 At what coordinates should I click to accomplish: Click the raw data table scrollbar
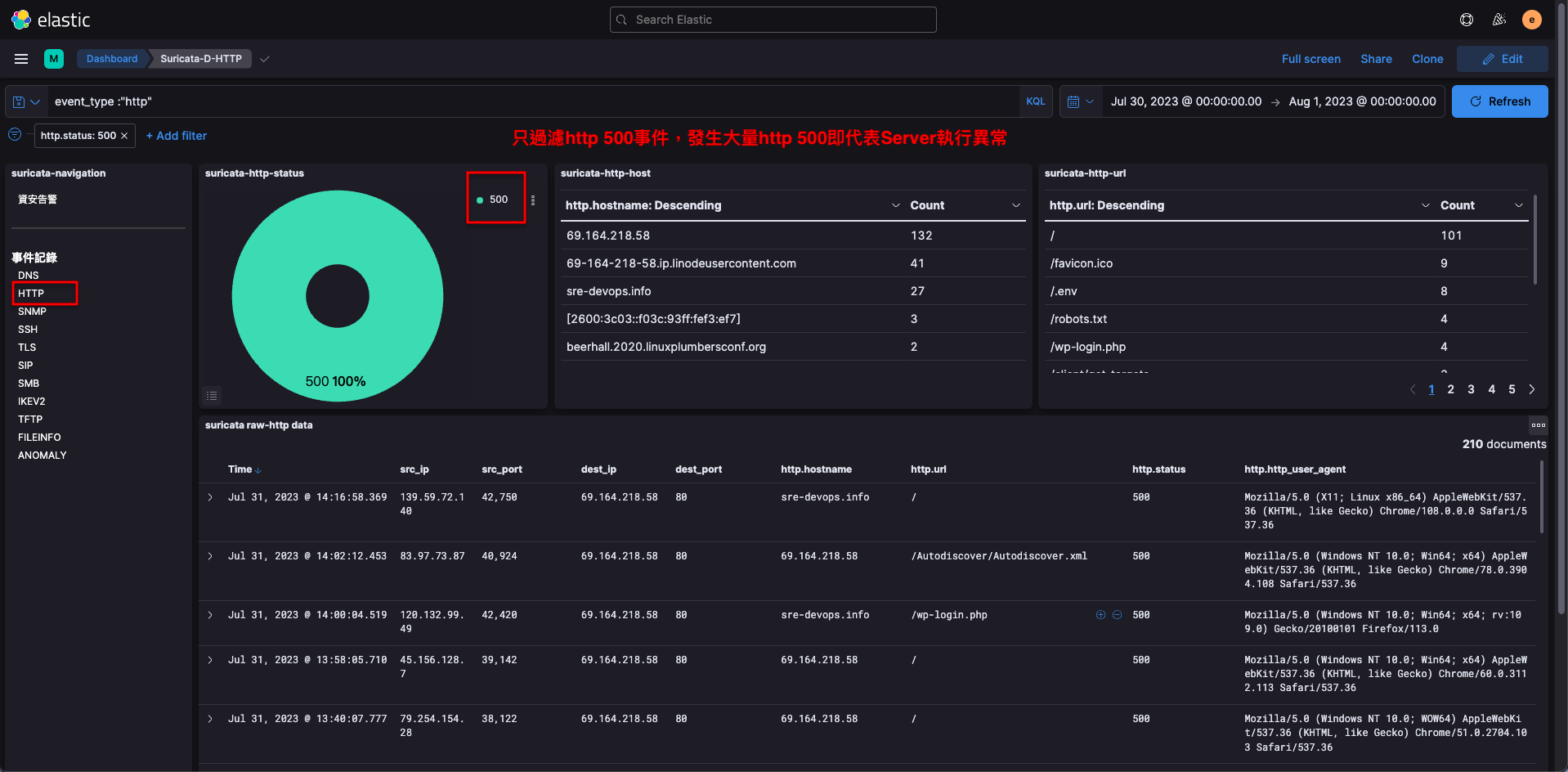click(1542, 497)
